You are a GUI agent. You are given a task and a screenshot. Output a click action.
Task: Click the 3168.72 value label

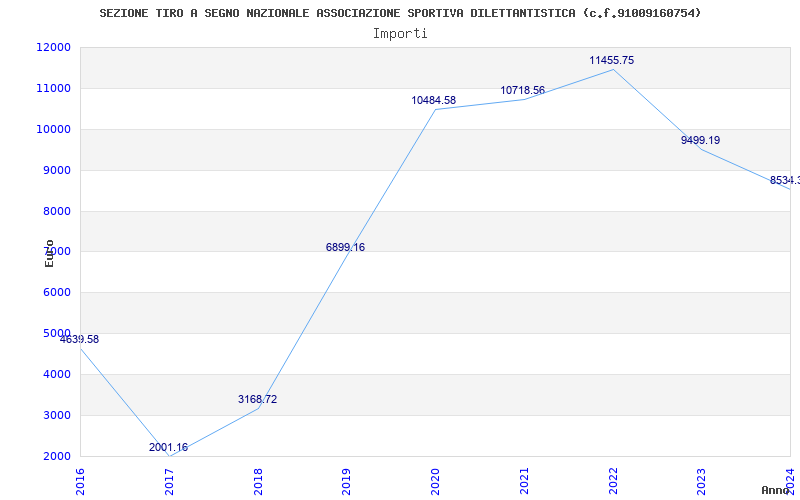257,399
